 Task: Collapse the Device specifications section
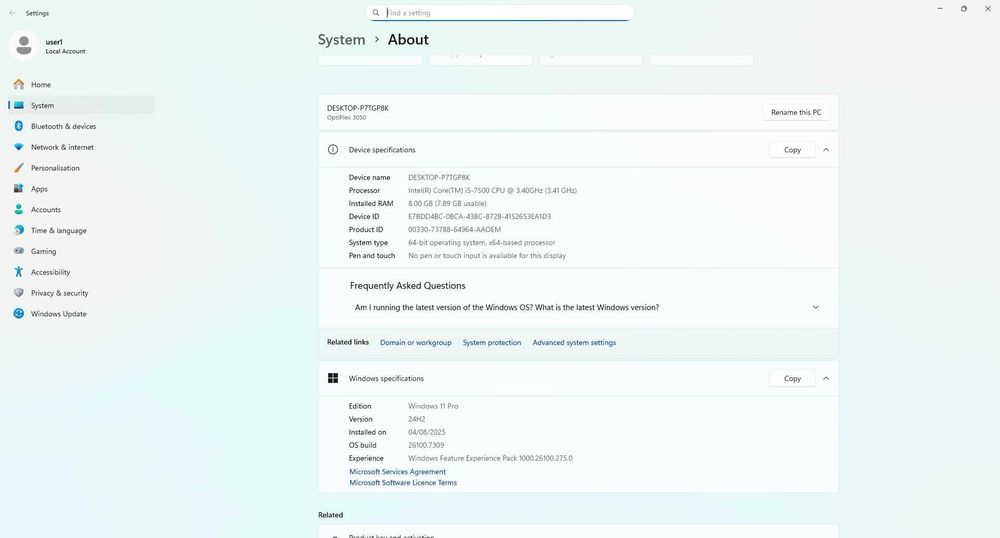click(x=826, y=150)
